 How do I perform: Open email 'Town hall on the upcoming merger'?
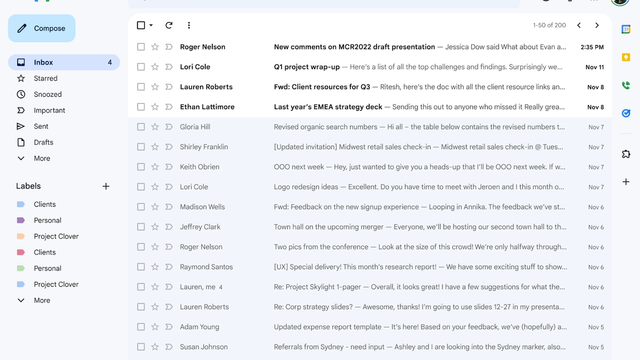(x=370, y=227)
